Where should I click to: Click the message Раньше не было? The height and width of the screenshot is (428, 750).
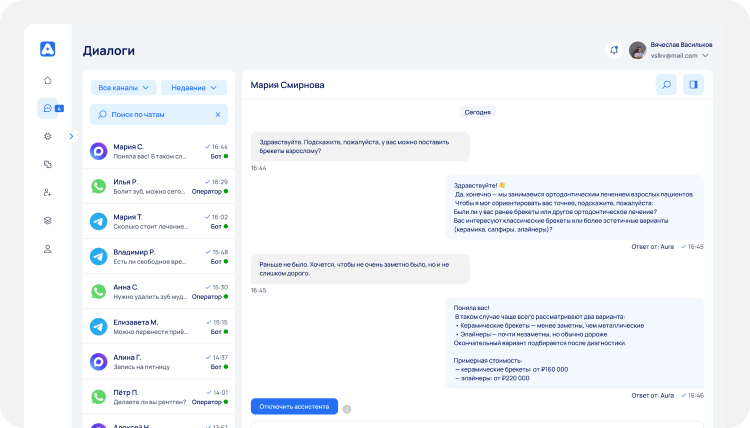pyautogui.click(x=360, y=269)
